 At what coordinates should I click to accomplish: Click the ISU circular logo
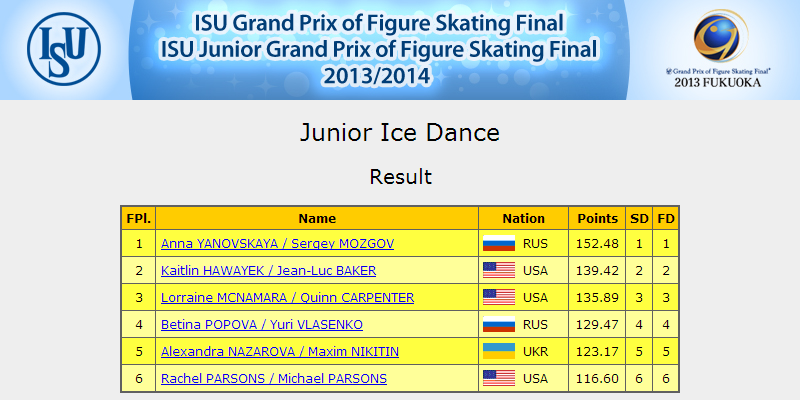click(64, 49)
